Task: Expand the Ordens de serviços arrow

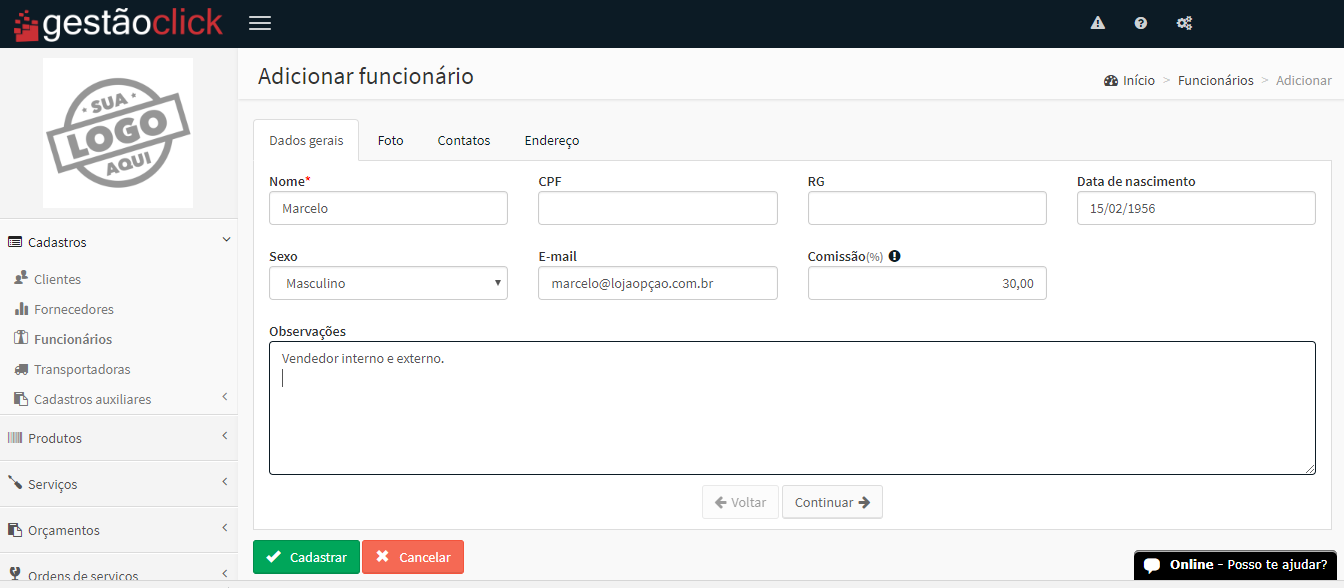Action: tap(225, 573)
